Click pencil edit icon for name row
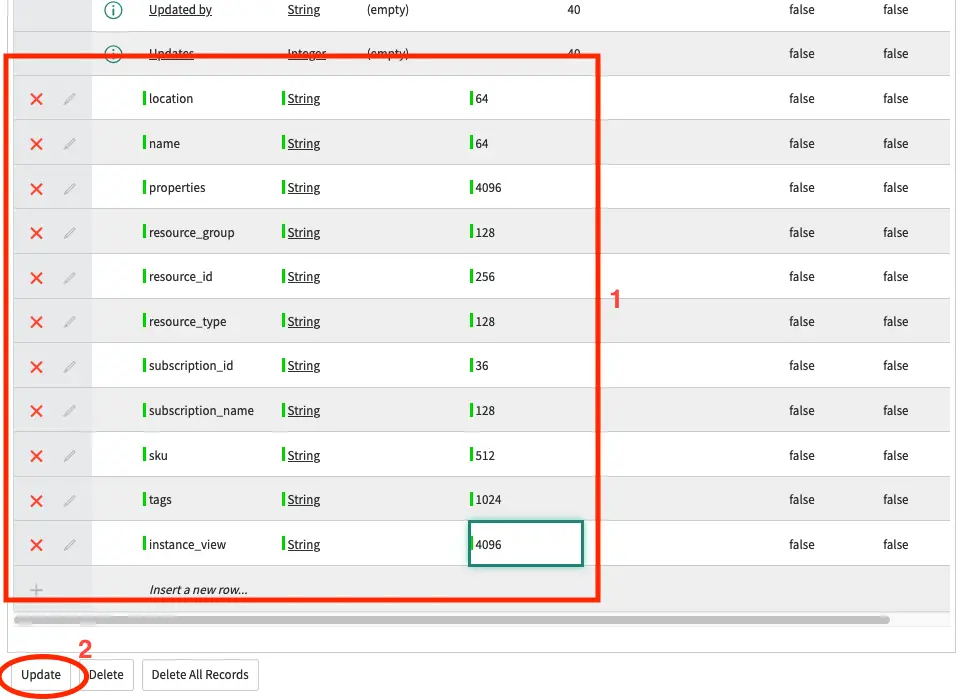This screenshot has width=967, height=700. tap(70, 144)
